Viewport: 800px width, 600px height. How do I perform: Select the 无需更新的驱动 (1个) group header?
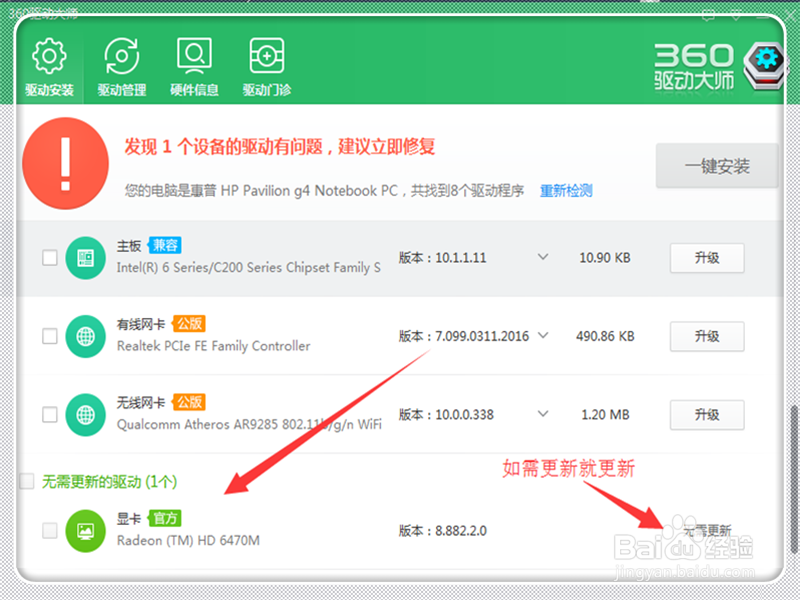pyautogui.click(x=109, y=481)
